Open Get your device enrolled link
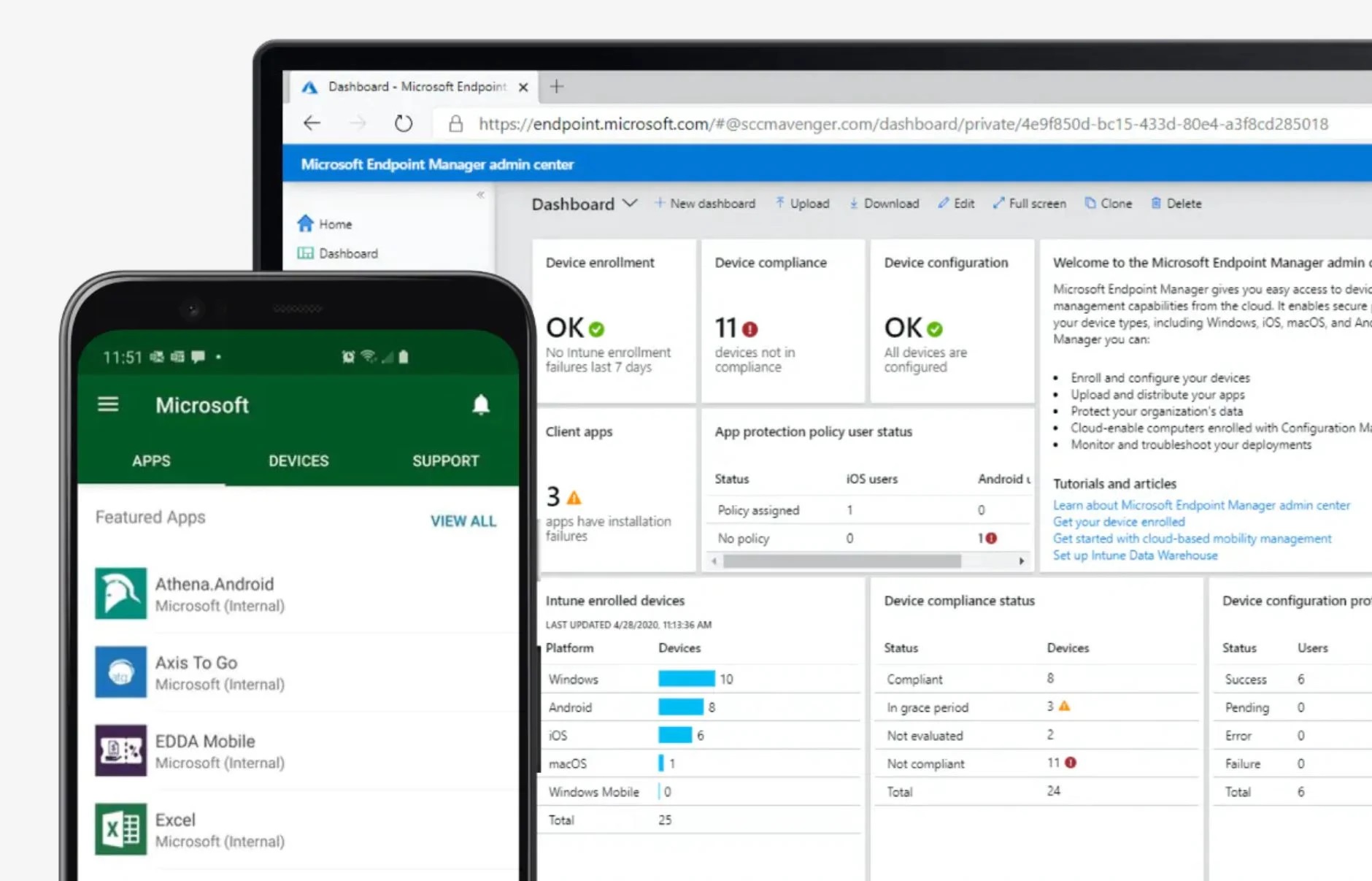The width and height of the screenshot is (1372, 881). pos(1119,522)
